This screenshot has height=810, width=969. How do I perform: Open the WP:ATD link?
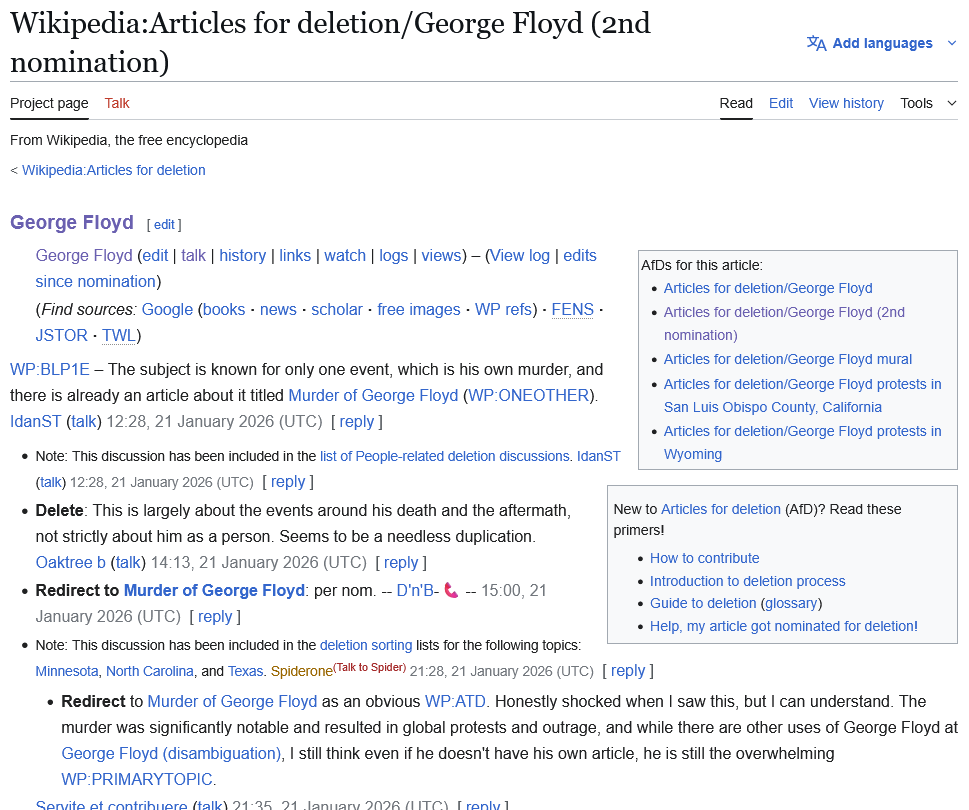[455, 702]
